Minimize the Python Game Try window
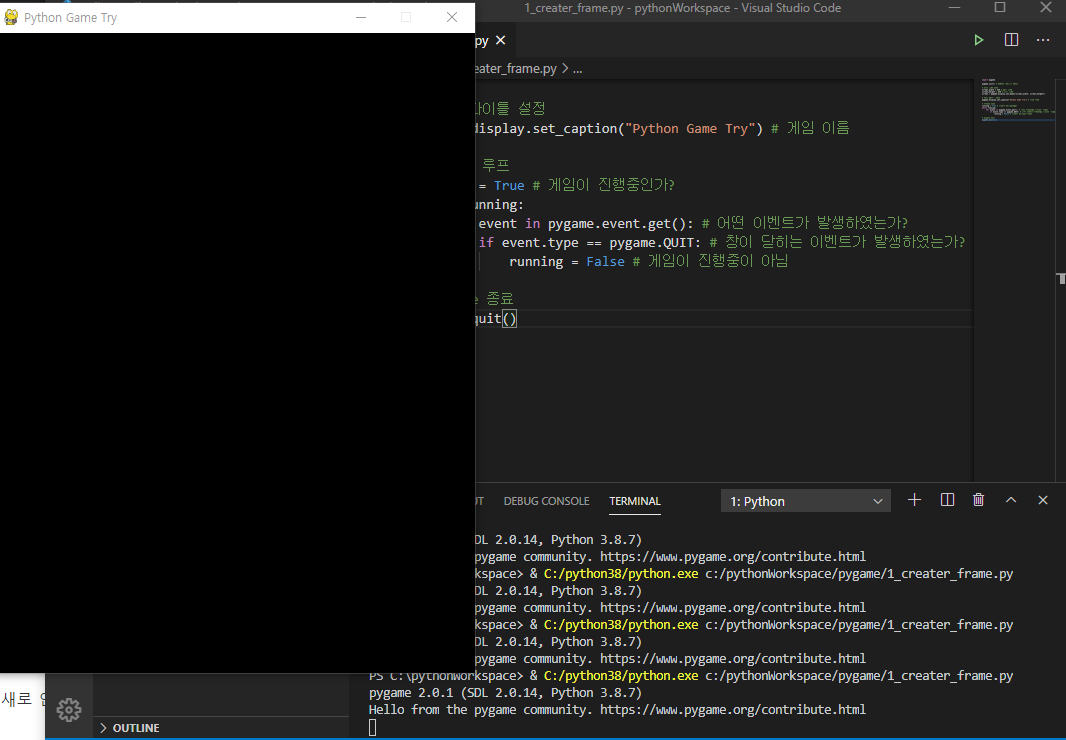The image size is (1066, 740). coord(361,17)
